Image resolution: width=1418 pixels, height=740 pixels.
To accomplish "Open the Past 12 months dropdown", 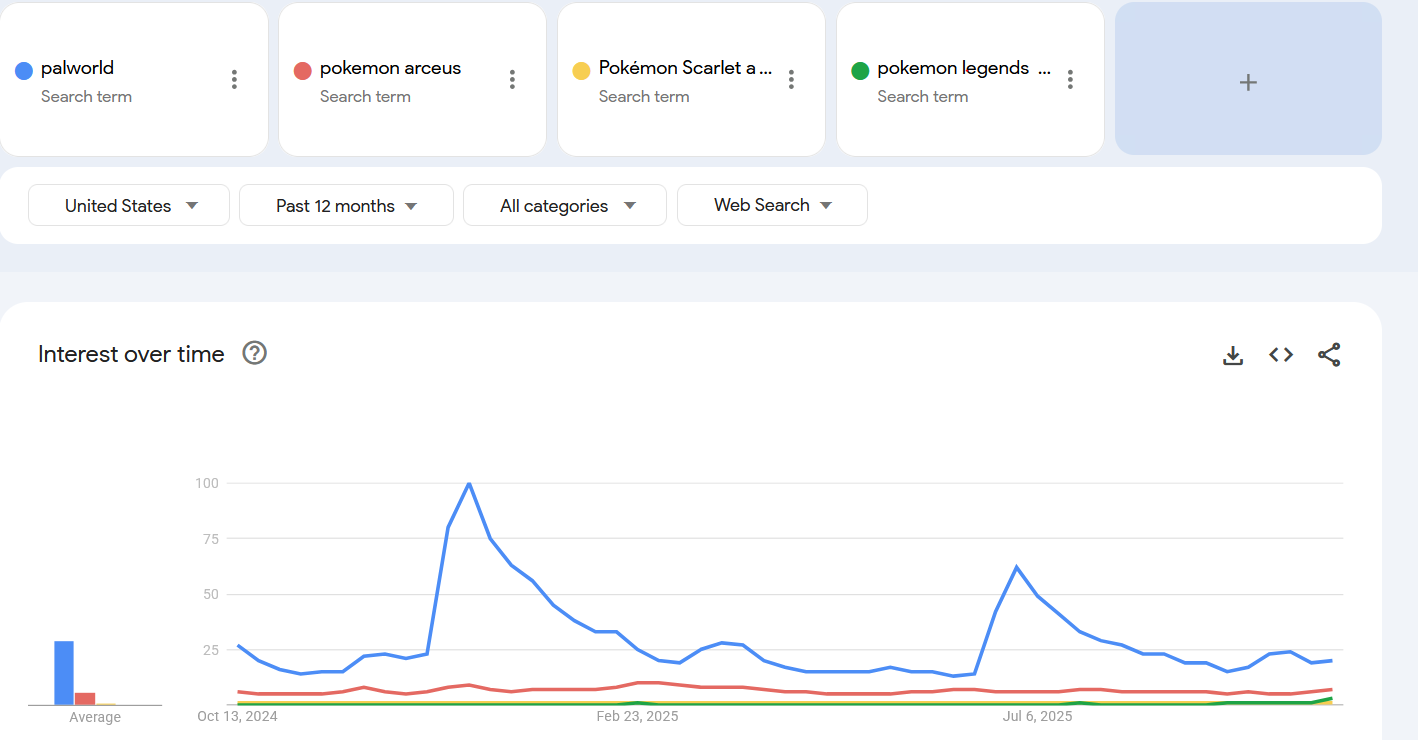I will tap(346, 206).
